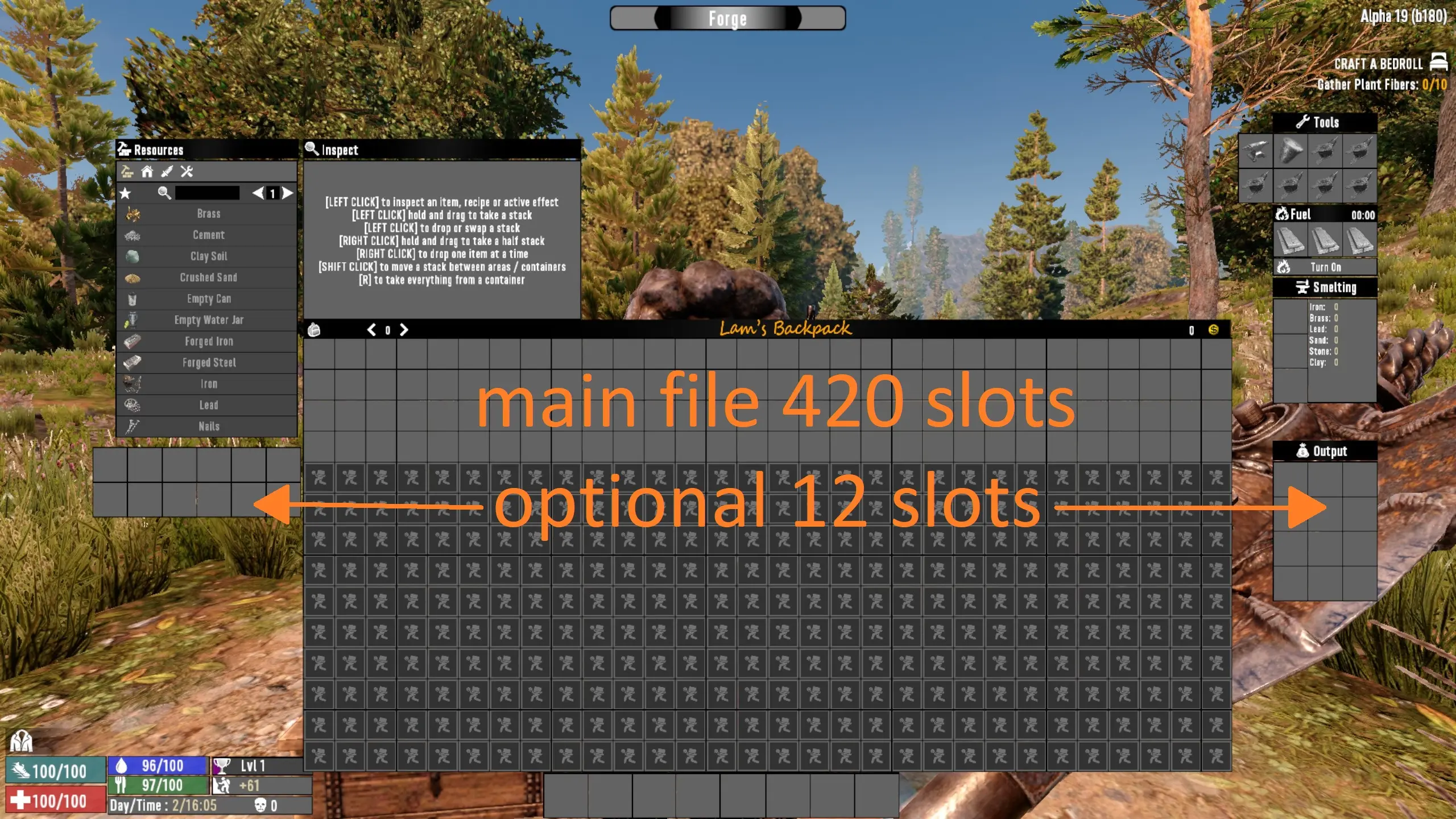Select the bullet ammo category filter
This screenshot has width=1456, height=819.
tap(167, 171)
